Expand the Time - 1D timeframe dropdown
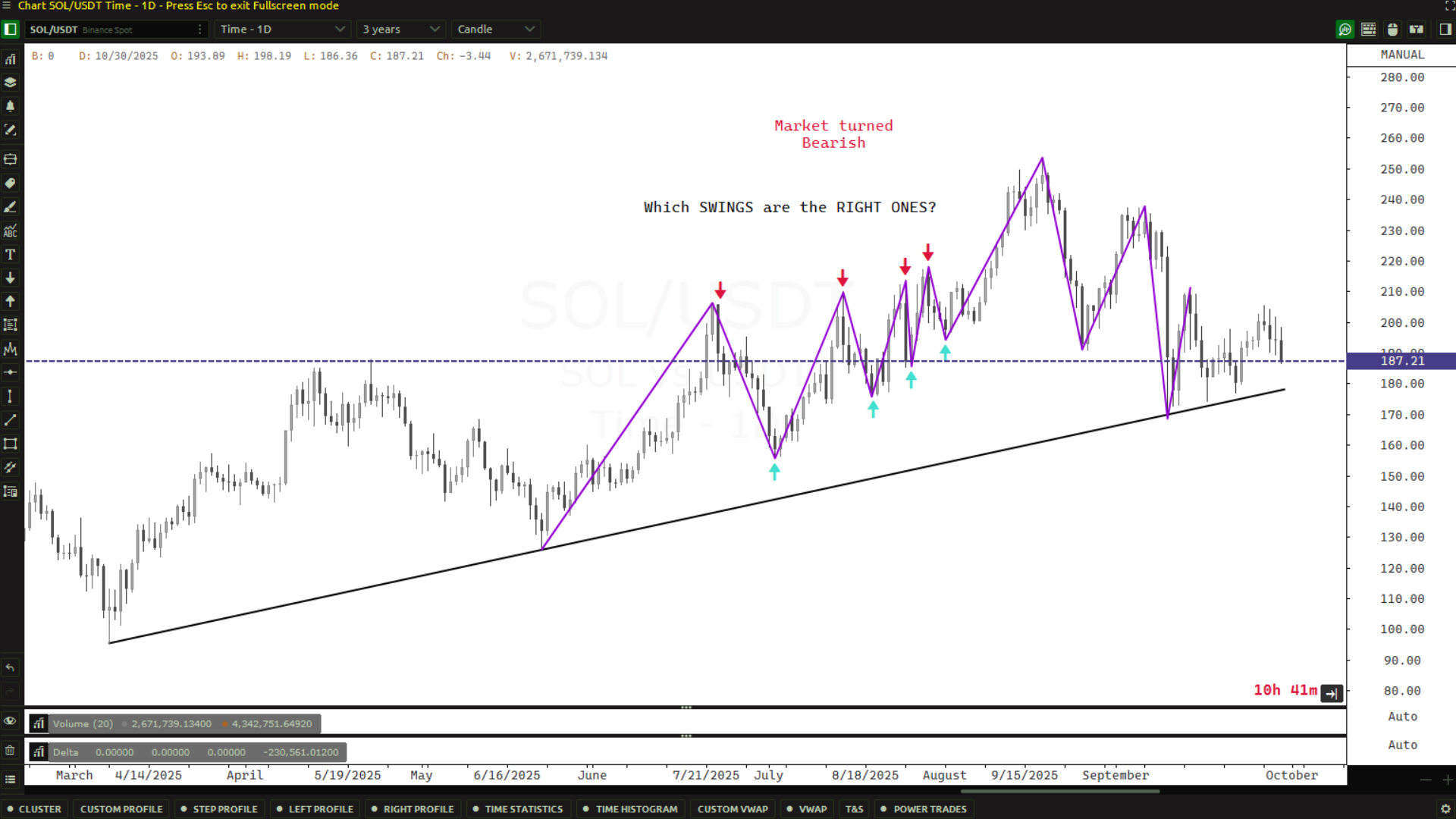The image size is (1456, 819). 282,30
